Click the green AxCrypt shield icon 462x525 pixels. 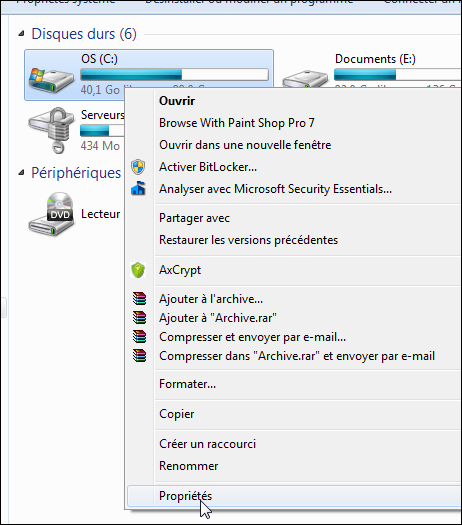pos(138,270)
